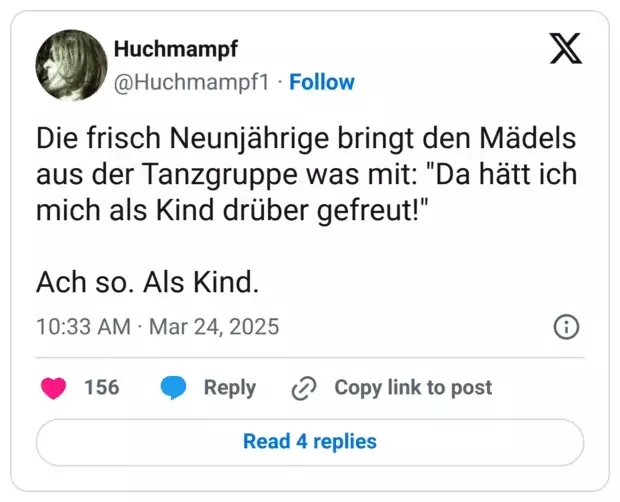This screenshot has width=620, height=502.
Task: Click the Reply label
Action: click(x=230, y=388)
